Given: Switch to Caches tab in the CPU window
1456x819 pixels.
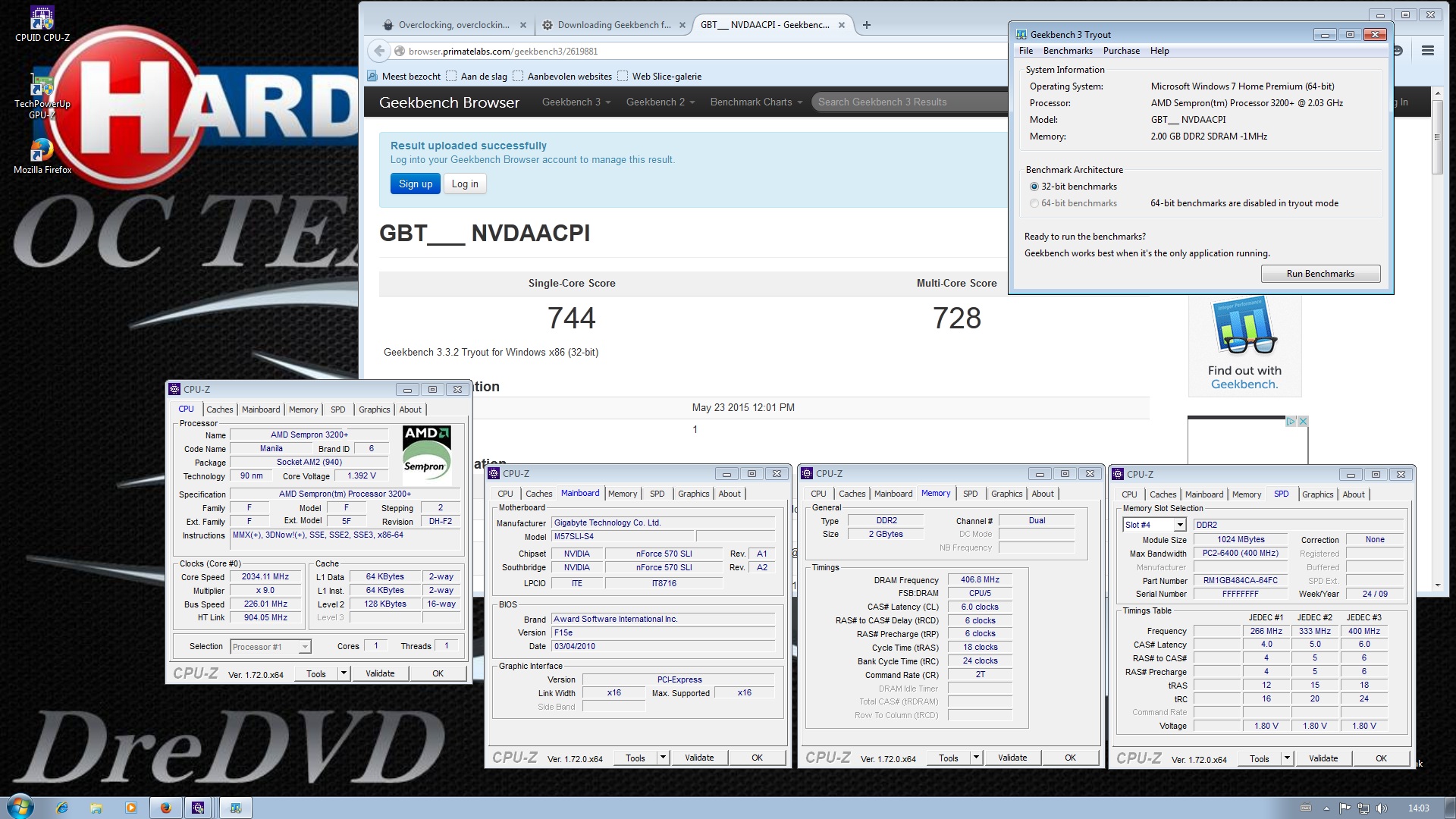Looking at the screenshot, I should (x=220, y=409).
